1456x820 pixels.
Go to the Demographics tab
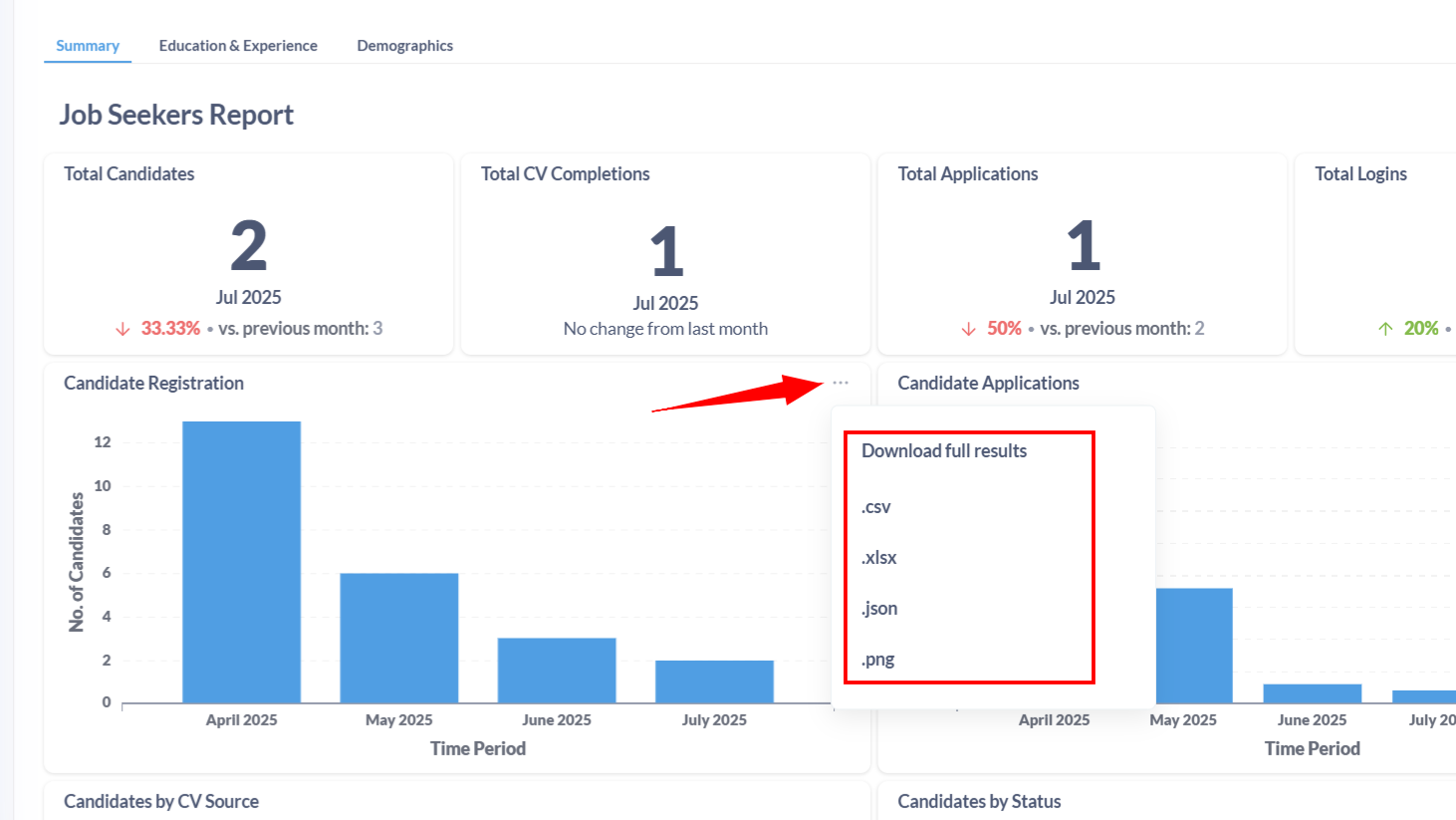click(404, 46)
